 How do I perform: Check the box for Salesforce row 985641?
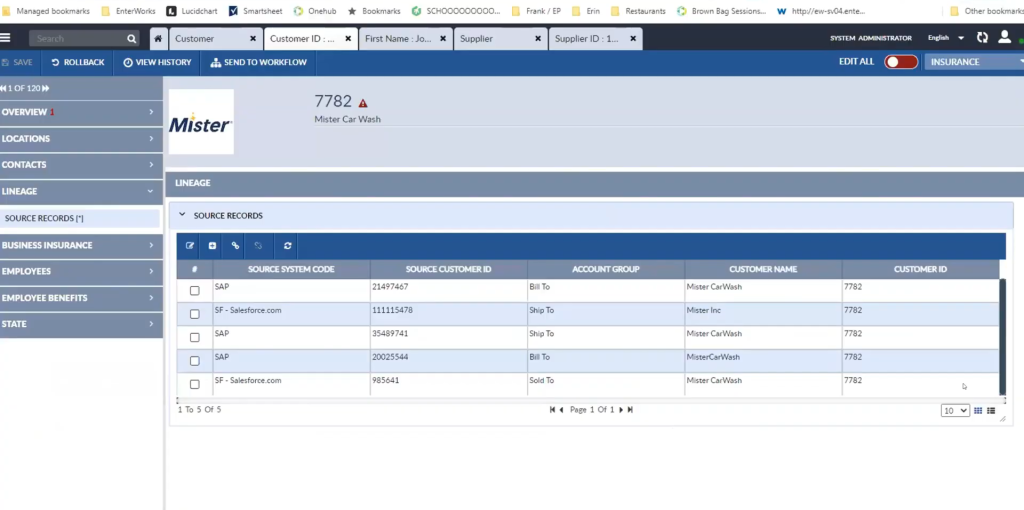pyautogui.click(x=195, y=385)
